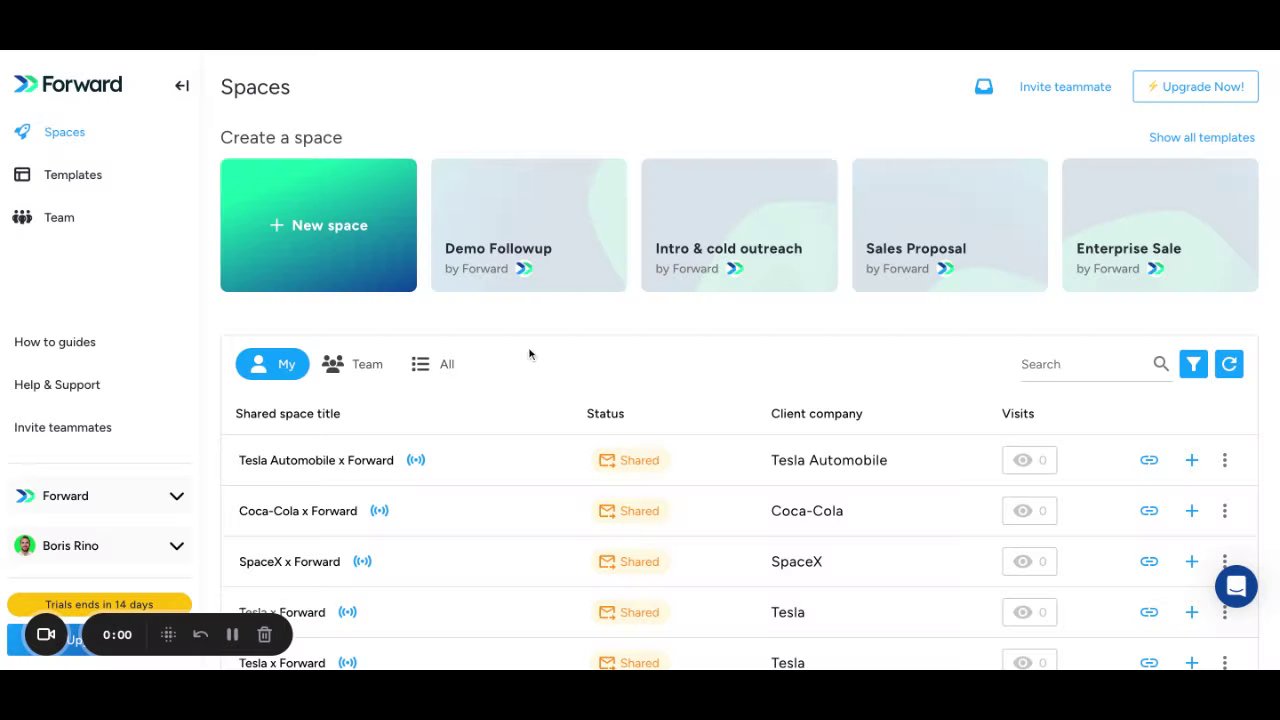Sort by Shared space title column

(x=287, y=414)
